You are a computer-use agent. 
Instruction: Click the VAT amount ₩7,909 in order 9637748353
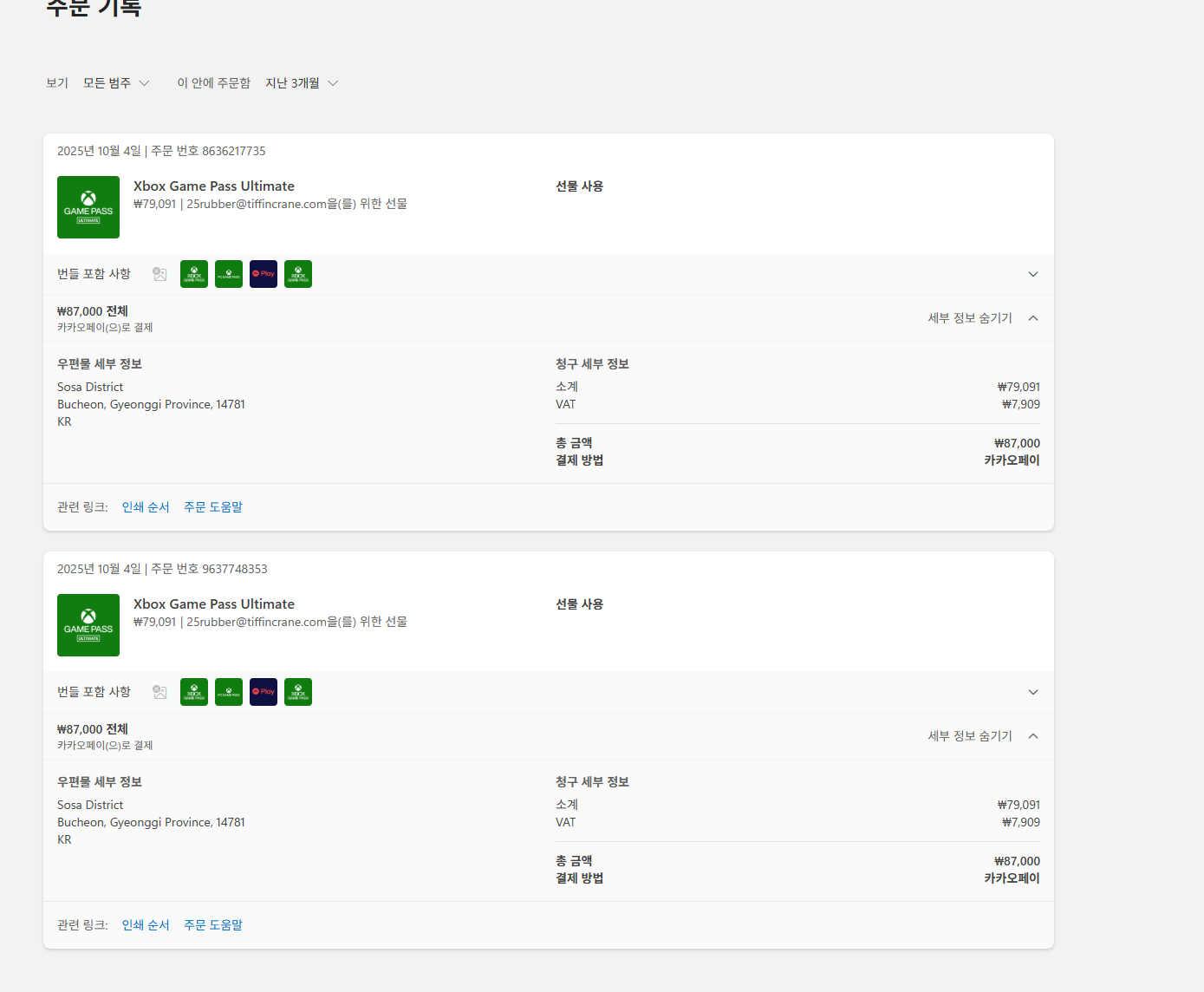pos(1021,823)
